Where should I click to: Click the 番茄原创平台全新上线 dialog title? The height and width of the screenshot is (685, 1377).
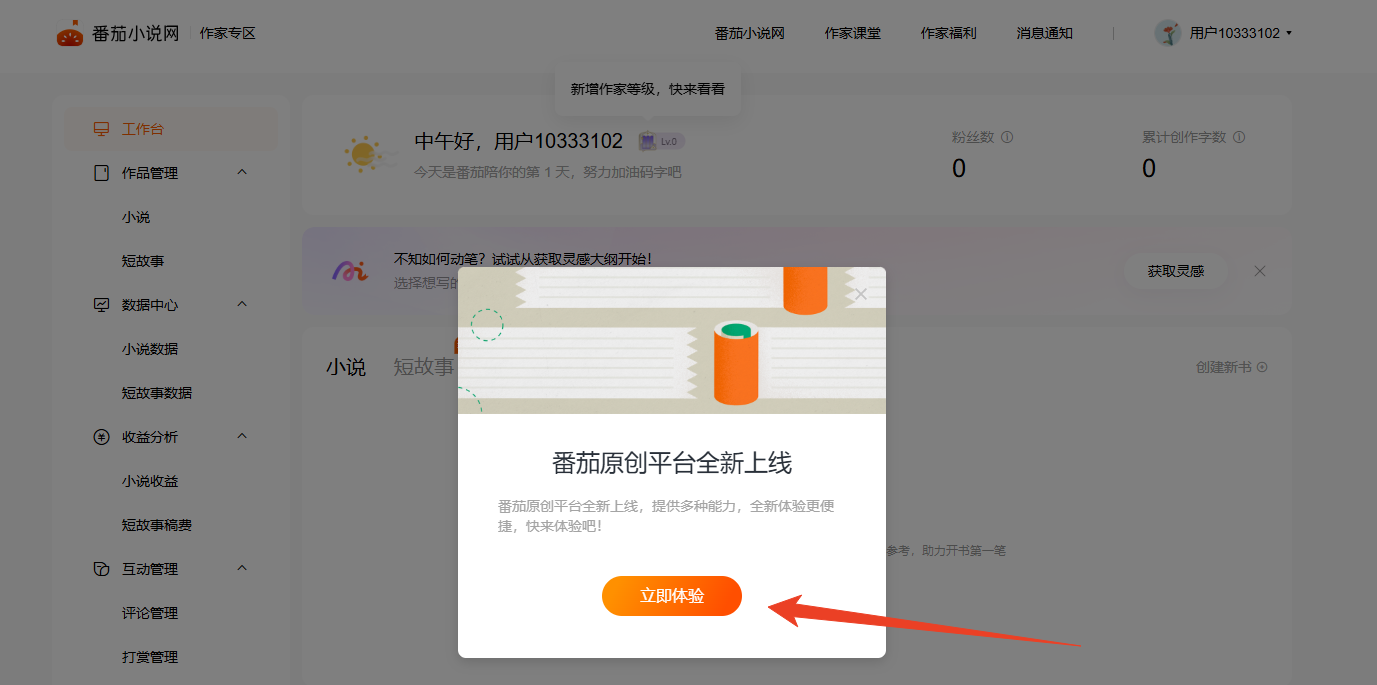tap(672, 463)
